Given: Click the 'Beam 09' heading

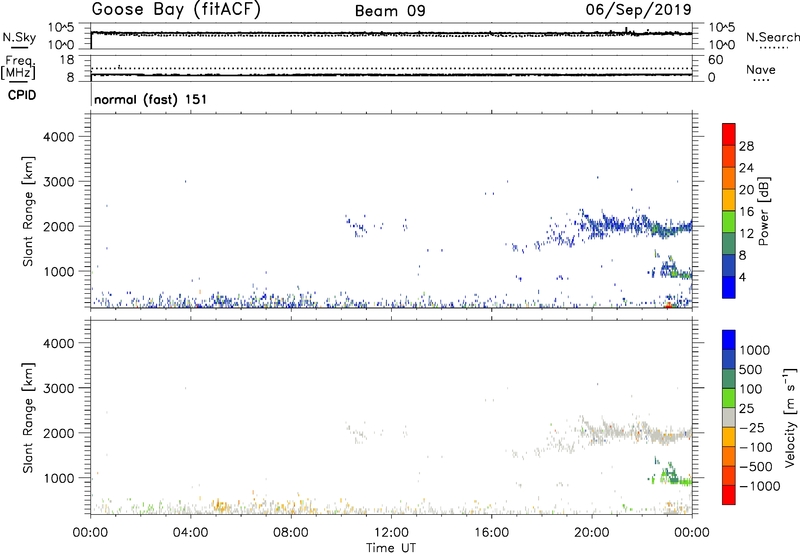Looking at the screenshot, I should click(390, 11).
